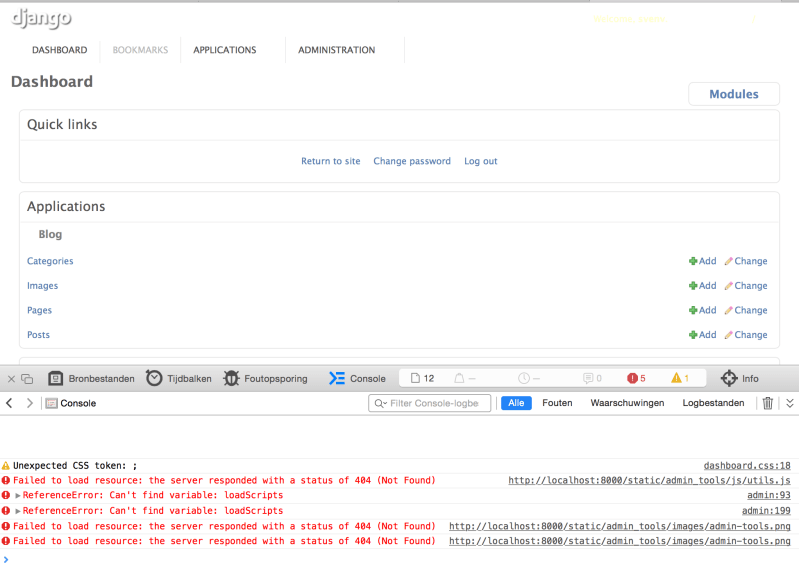Screen dimensions: 799x572
Task: Expand the ReferenceError at admin:93
Action: 18,495
